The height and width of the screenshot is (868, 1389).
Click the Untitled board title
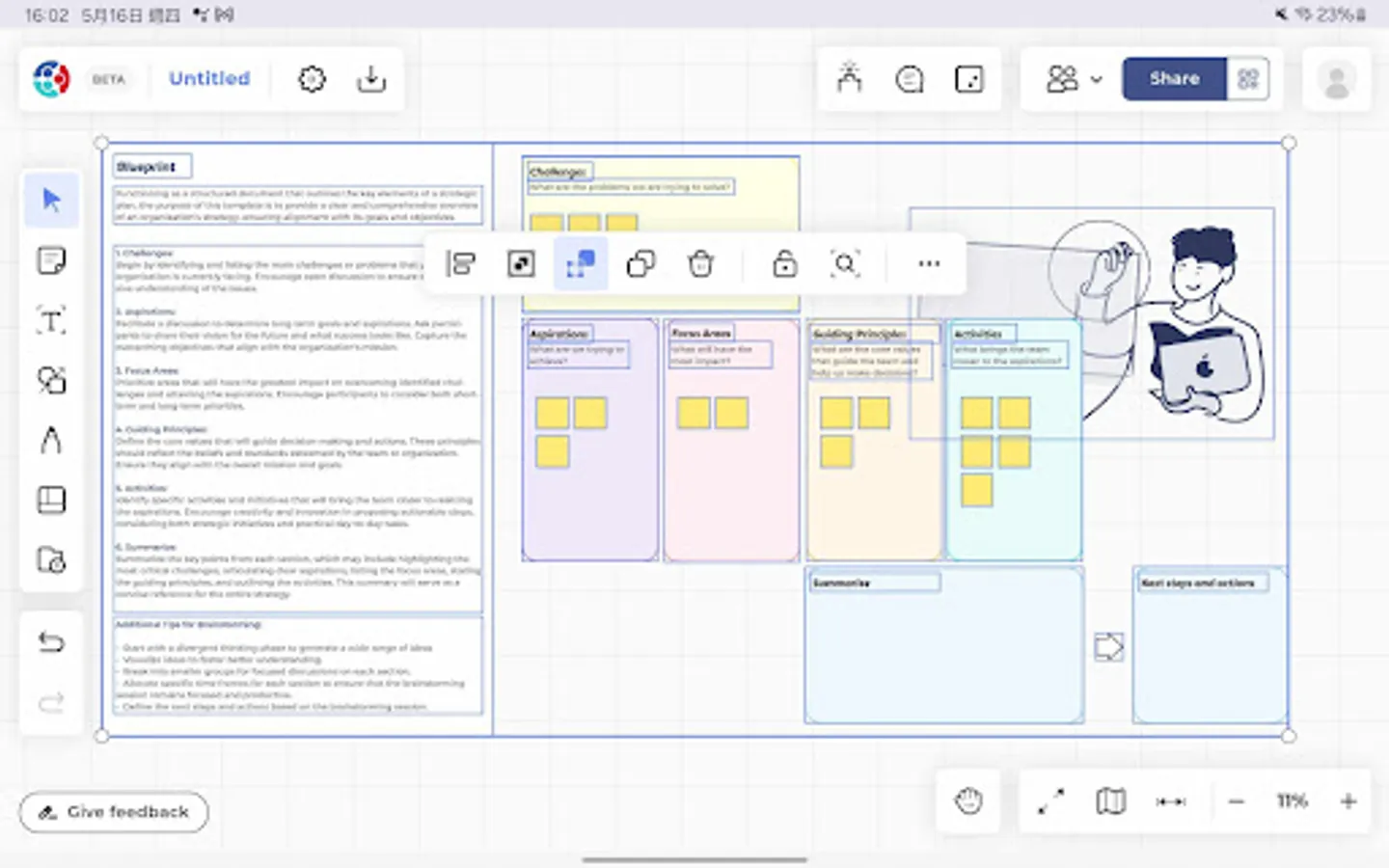[x=209, y=79]
